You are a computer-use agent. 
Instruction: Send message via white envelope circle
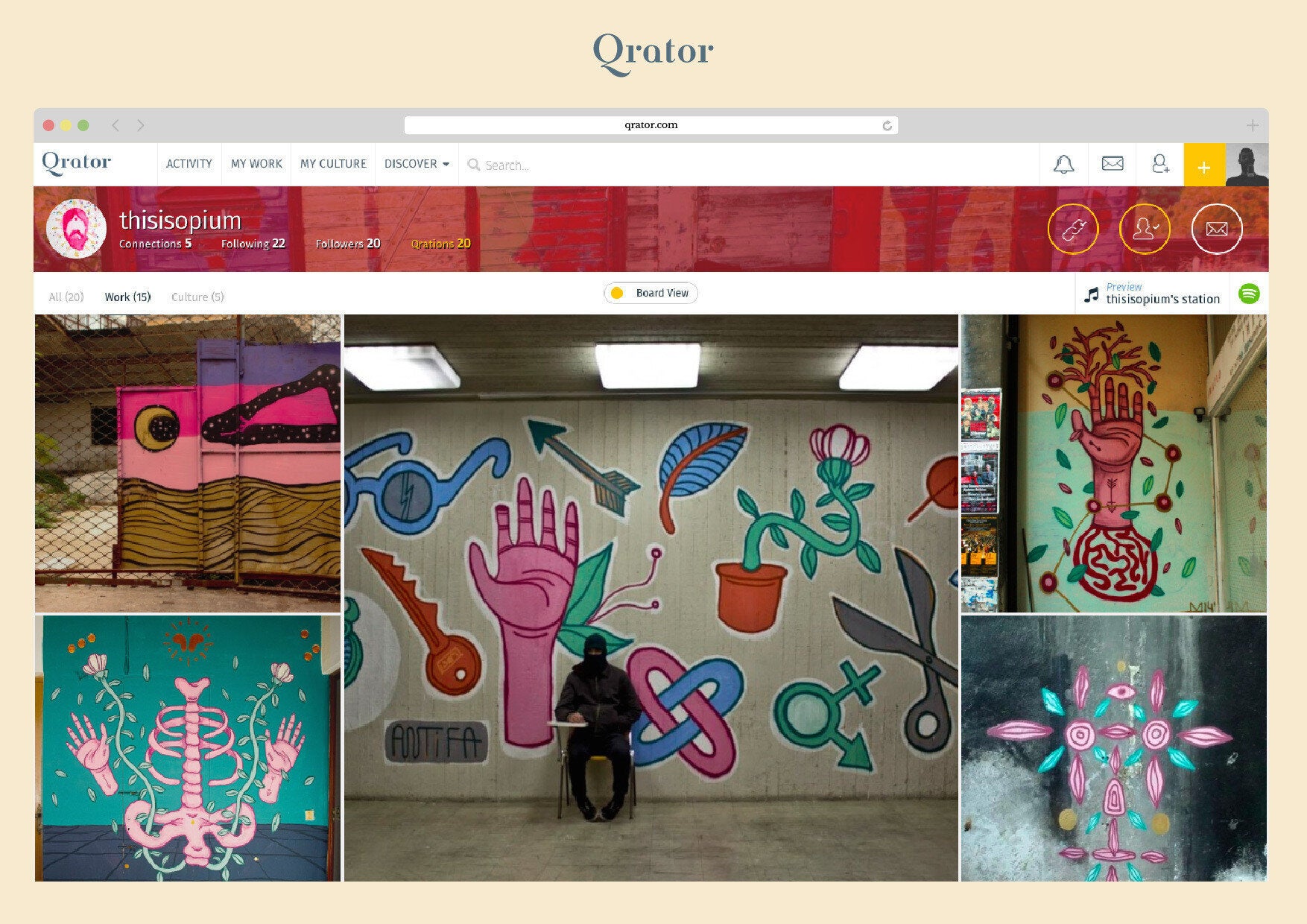tap(1217, 229)
